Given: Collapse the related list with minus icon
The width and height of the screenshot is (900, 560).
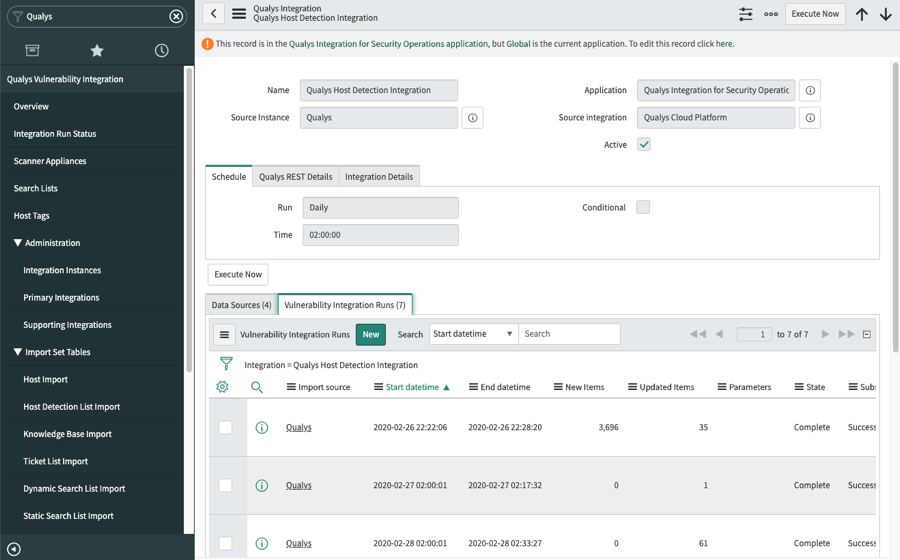Looking at the screenshot, I should pos(867,334).
